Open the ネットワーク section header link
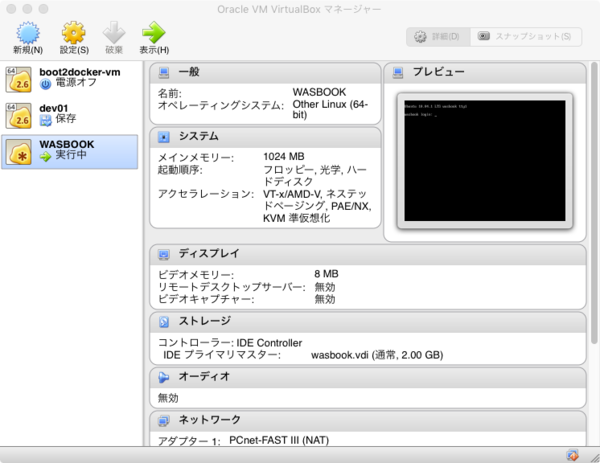600x463 pixels. [x=210, y=420]
